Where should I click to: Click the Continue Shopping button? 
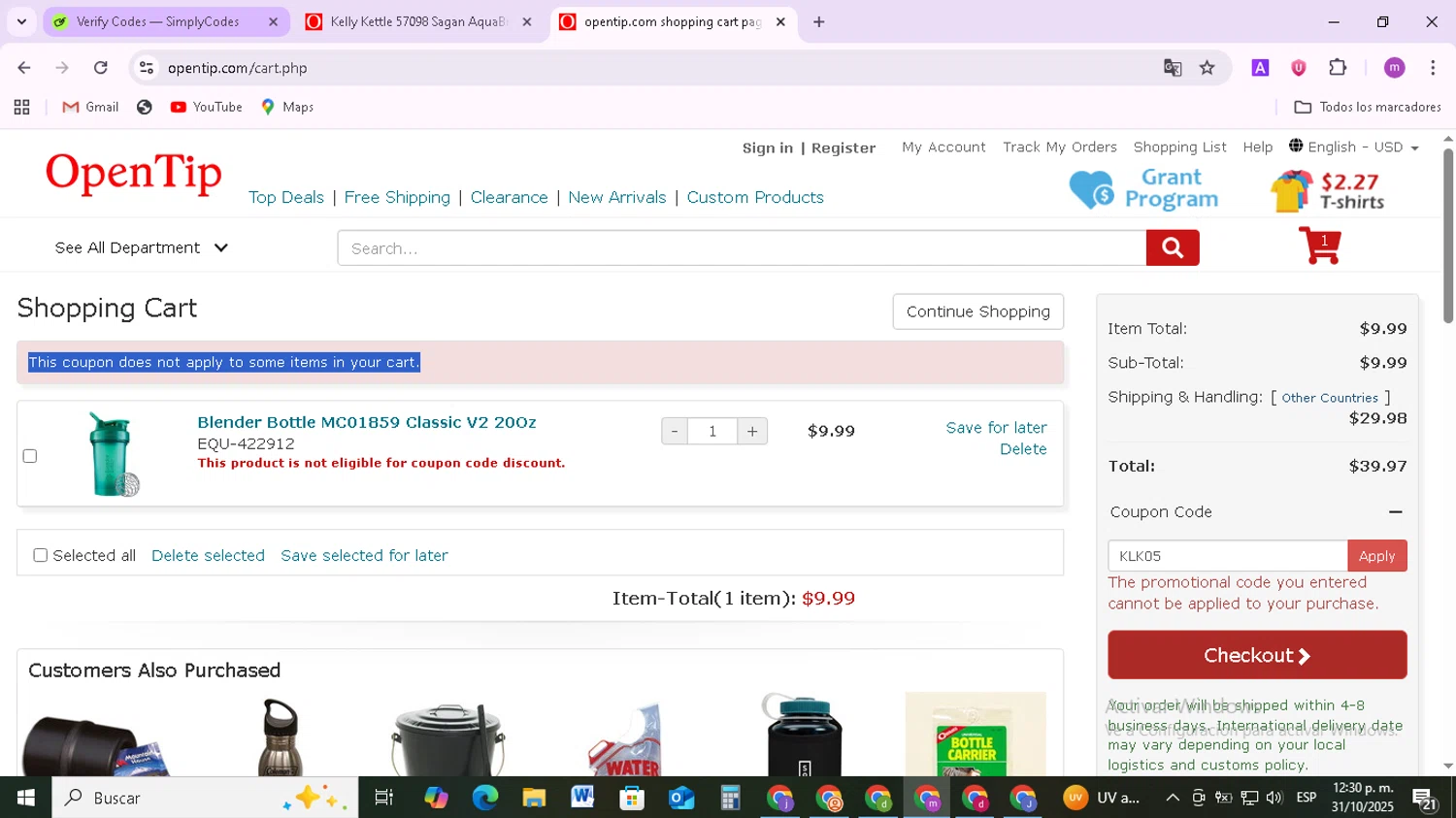point(978,311)
